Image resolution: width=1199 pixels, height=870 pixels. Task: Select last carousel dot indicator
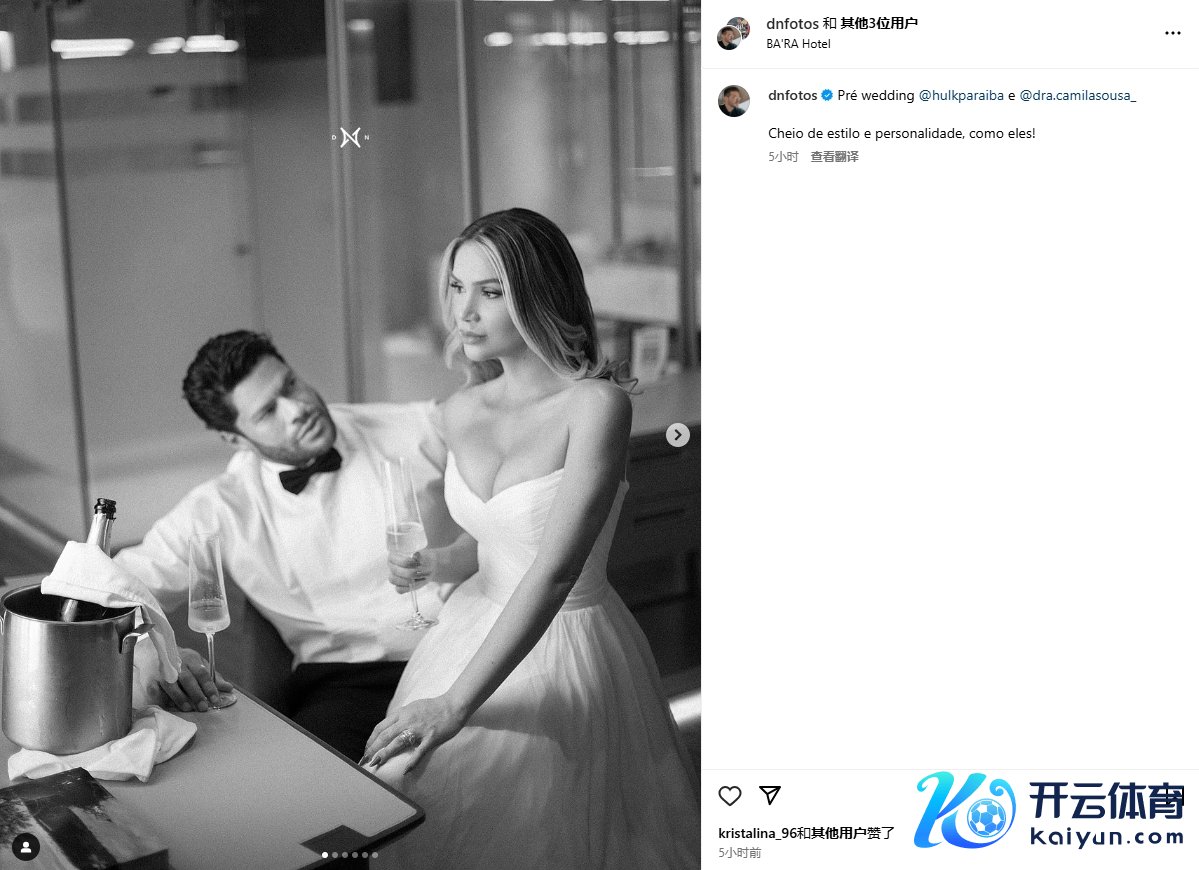coord(375,855)
